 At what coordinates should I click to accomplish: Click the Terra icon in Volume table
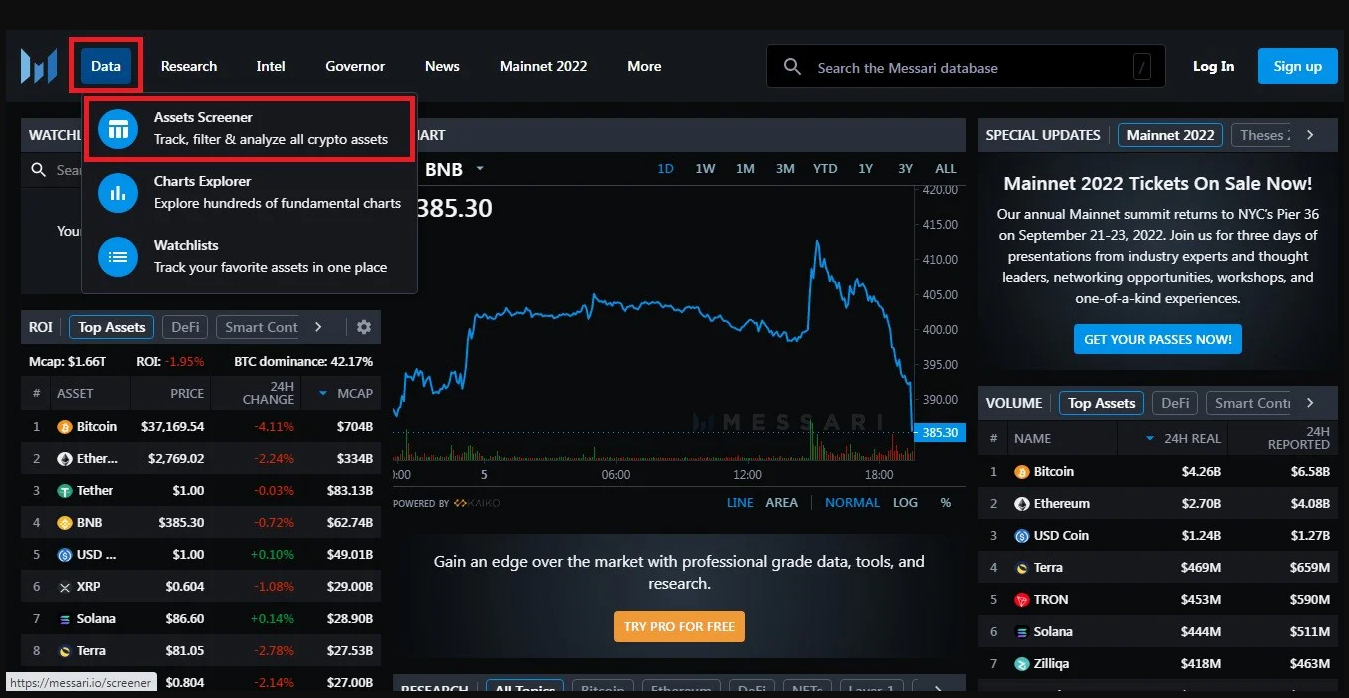(1022, 568)
